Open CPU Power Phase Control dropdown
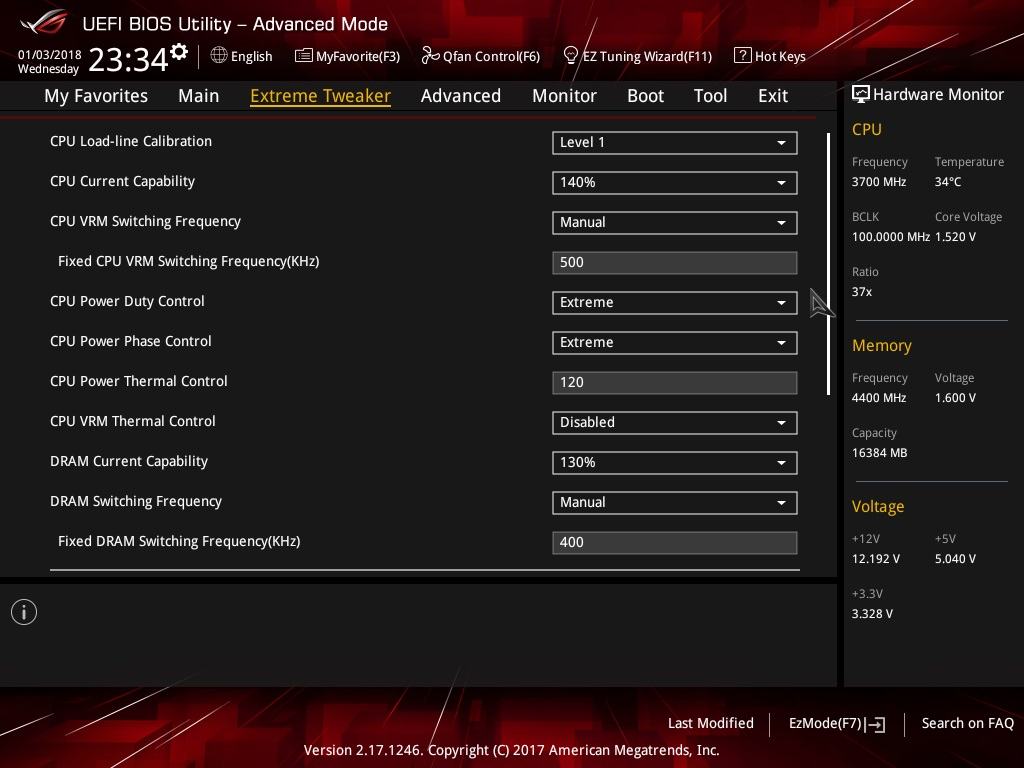Image resolution: width=1024 pixels, height=768 pixels. [675, 342]
